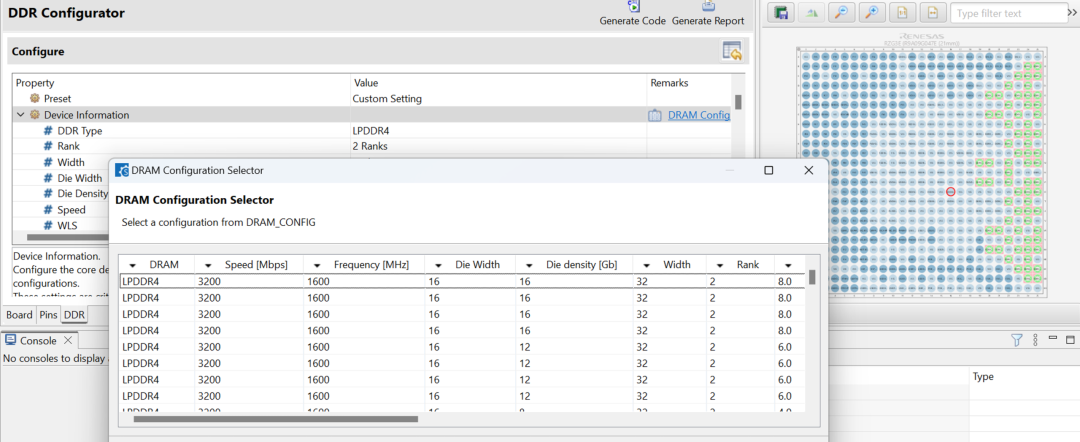Viewport: 1080px width, 442px height.
Task: Open the Rank column filter arrow in the dialog
Action: pyautogui.click(x=720, y=265)
